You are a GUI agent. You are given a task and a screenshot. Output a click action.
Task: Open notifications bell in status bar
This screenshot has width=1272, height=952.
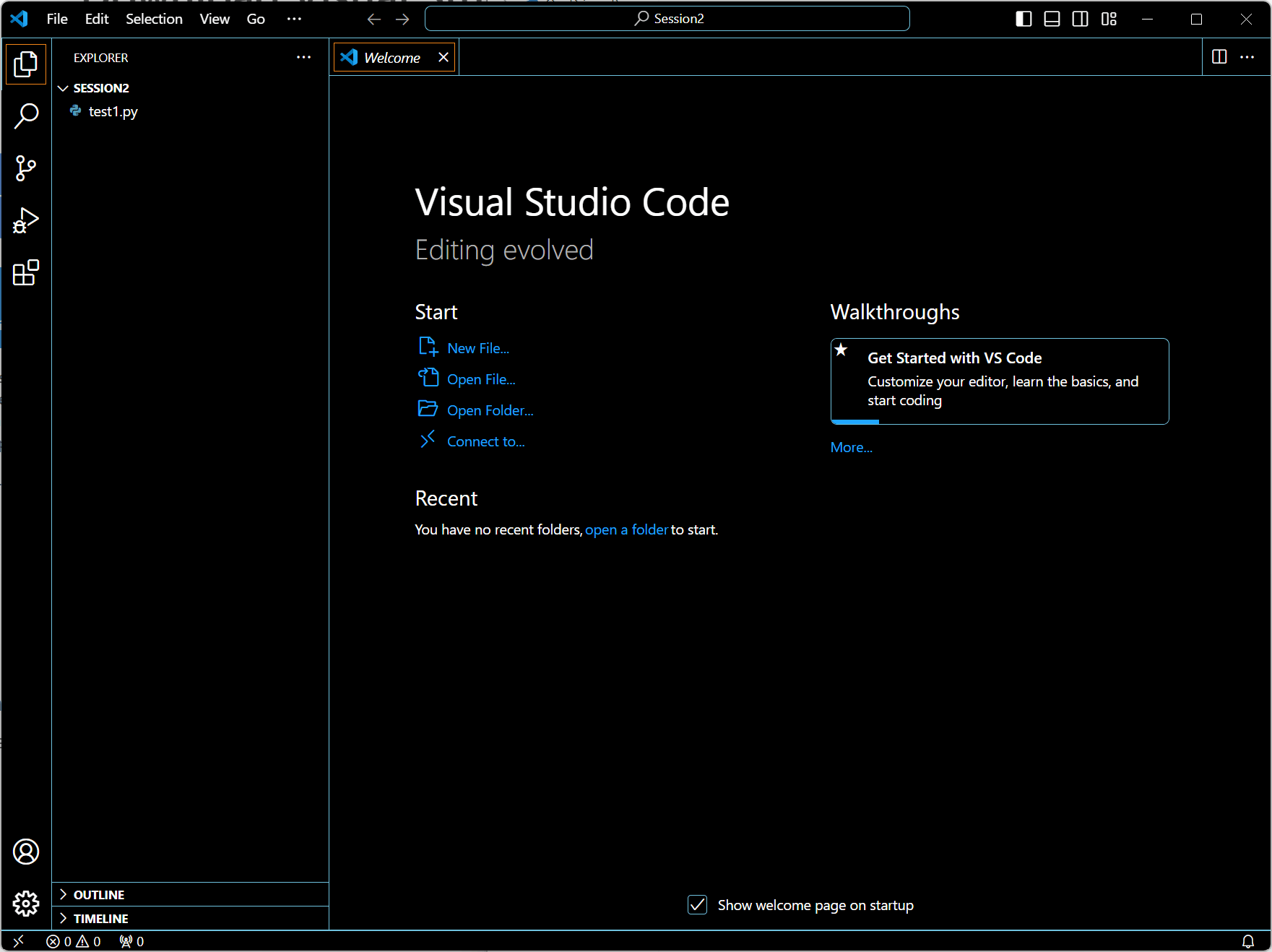[x=1248, y=941]
